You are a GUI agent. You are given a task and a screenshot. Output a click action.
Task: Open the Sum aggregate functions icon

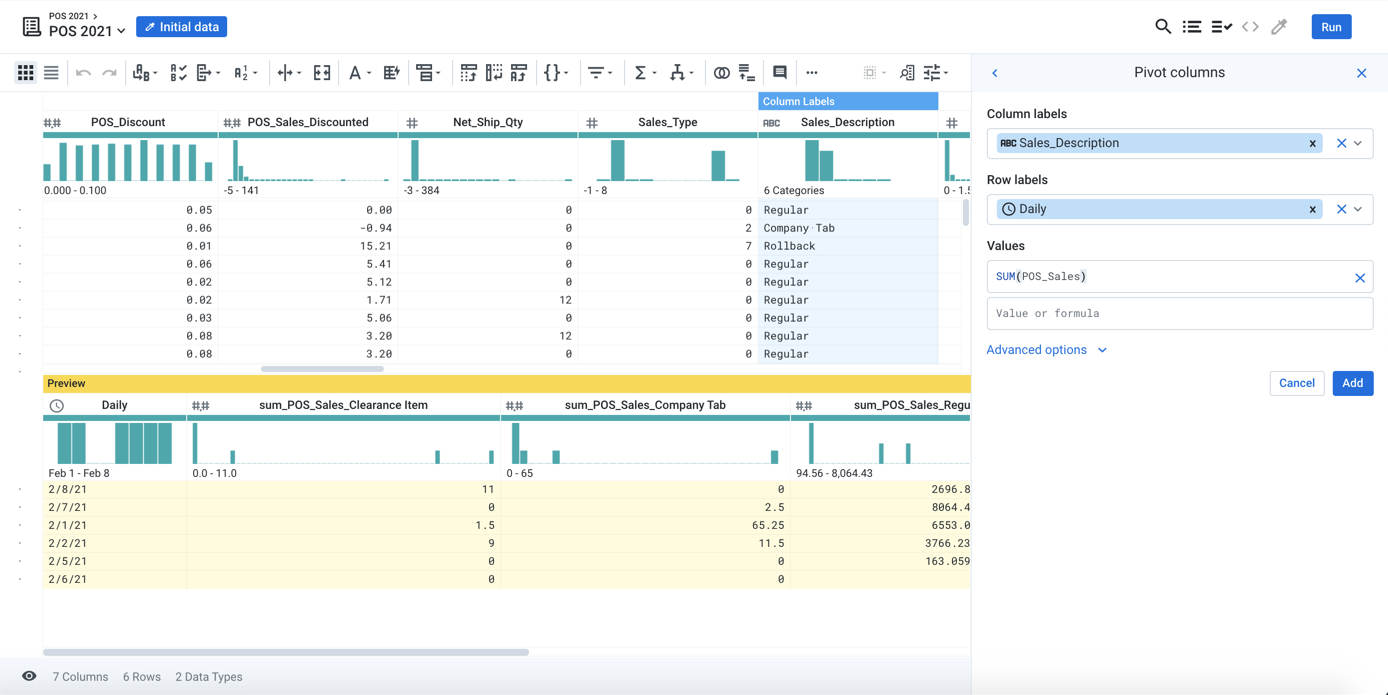pyautogui.click(x=641, y=72)
